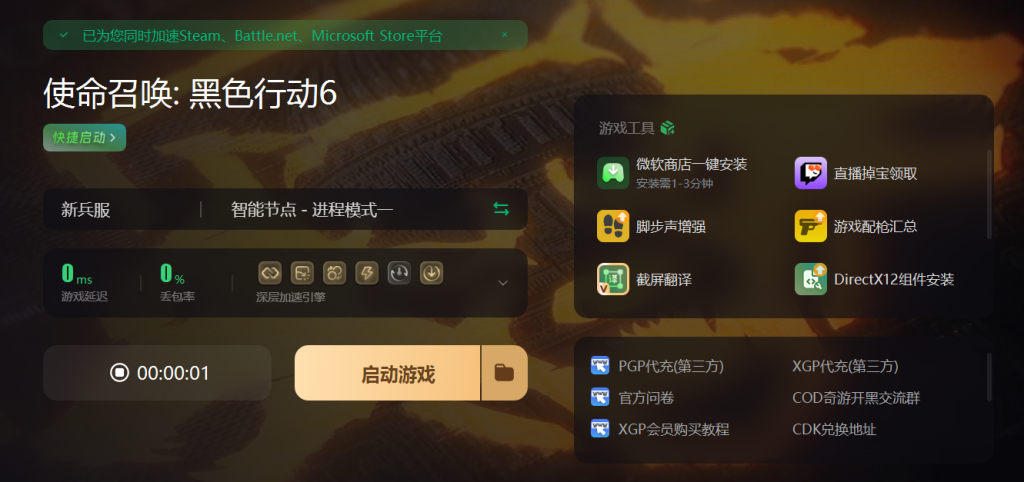The height and width of the screenshot is (482, 1024).
Task: Toggle the chain-link acceleration engine icon
Action: [x=270, y=273]
